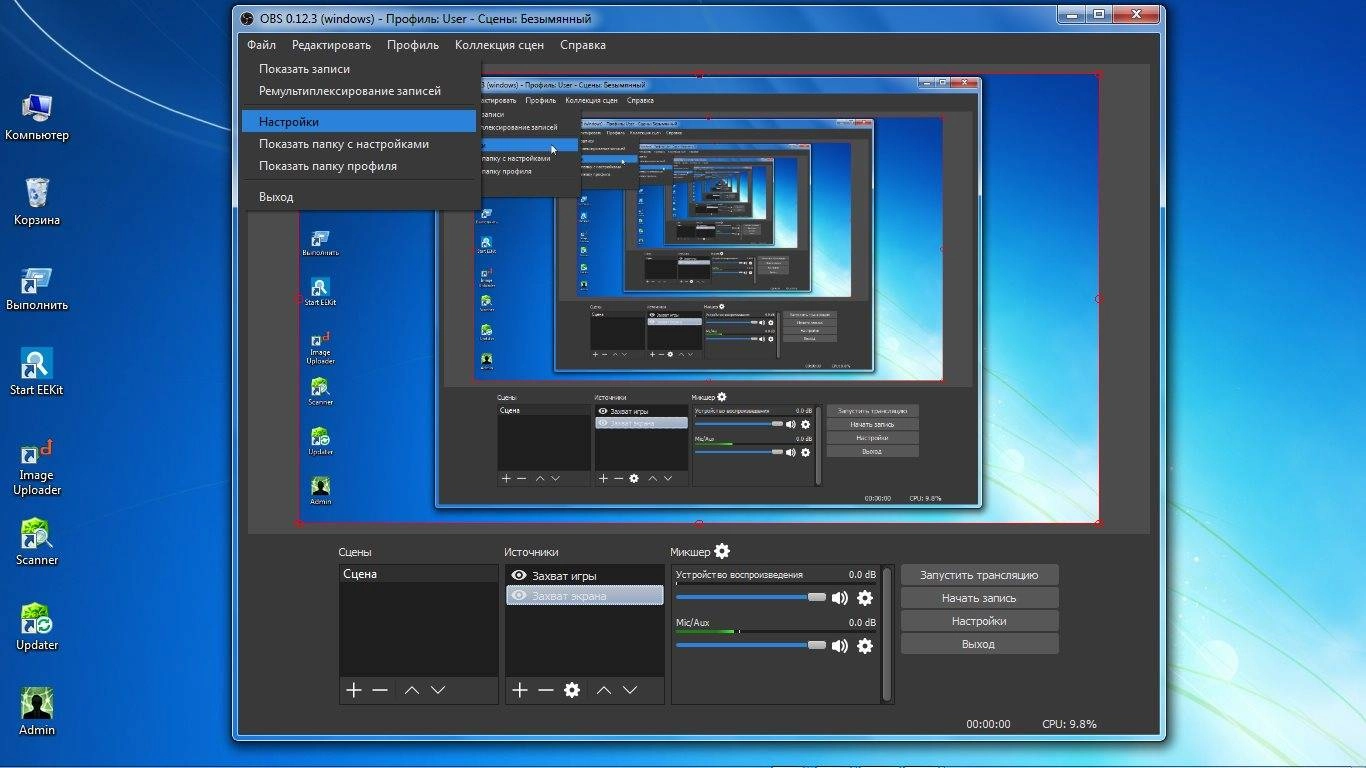Open Компьютер desktop icon
This screenshot has height=768, width=1366.
point(37,116)
